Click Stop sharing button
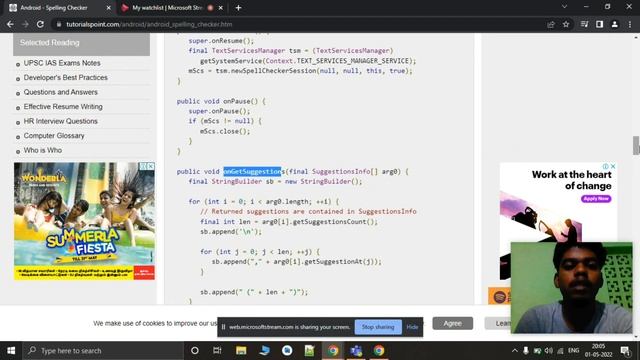Viewport: 640px width, 360px height. click(x=378, y=327)
